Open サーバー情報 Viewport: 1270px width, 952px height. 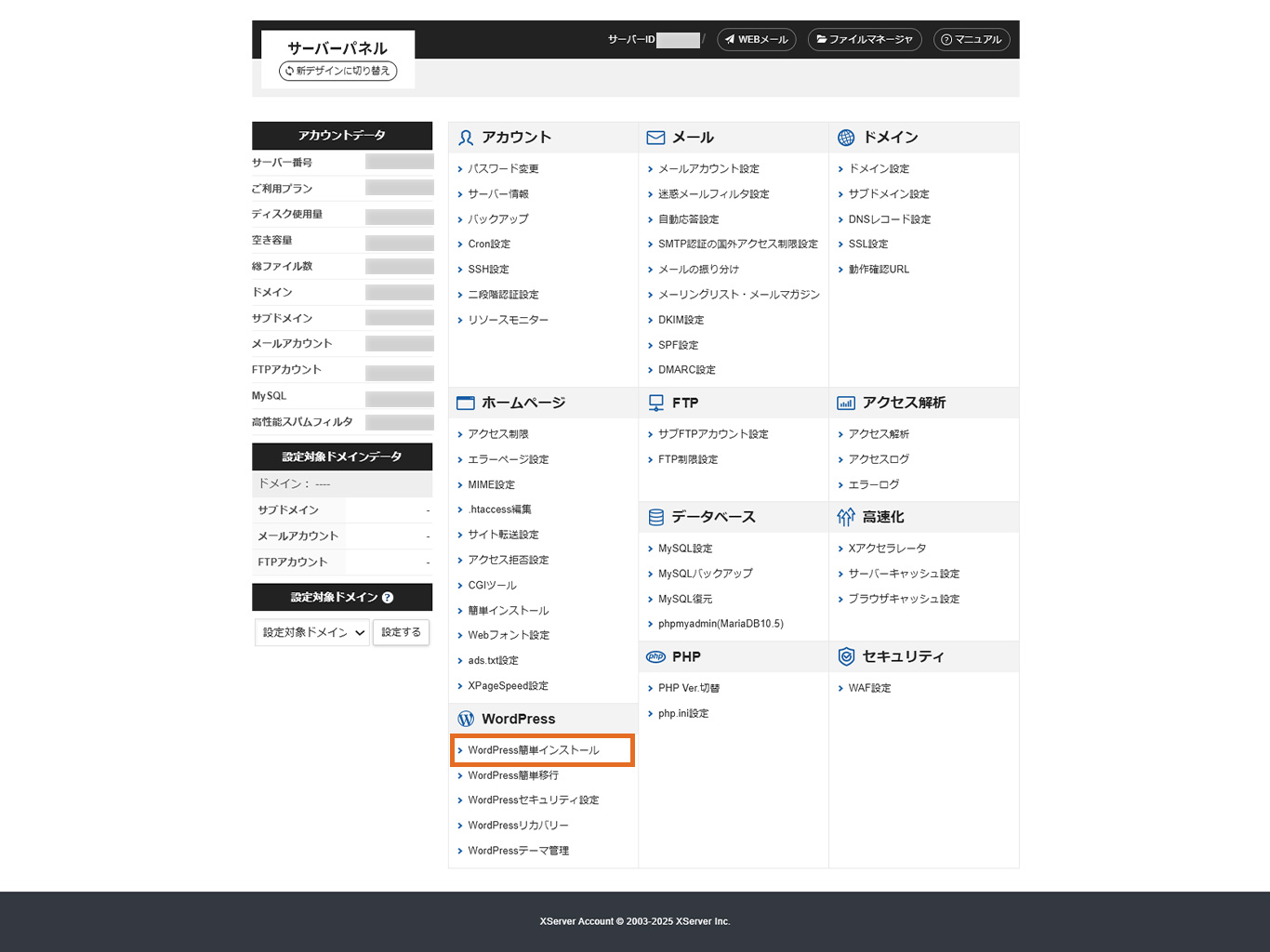tap(498, 194)
